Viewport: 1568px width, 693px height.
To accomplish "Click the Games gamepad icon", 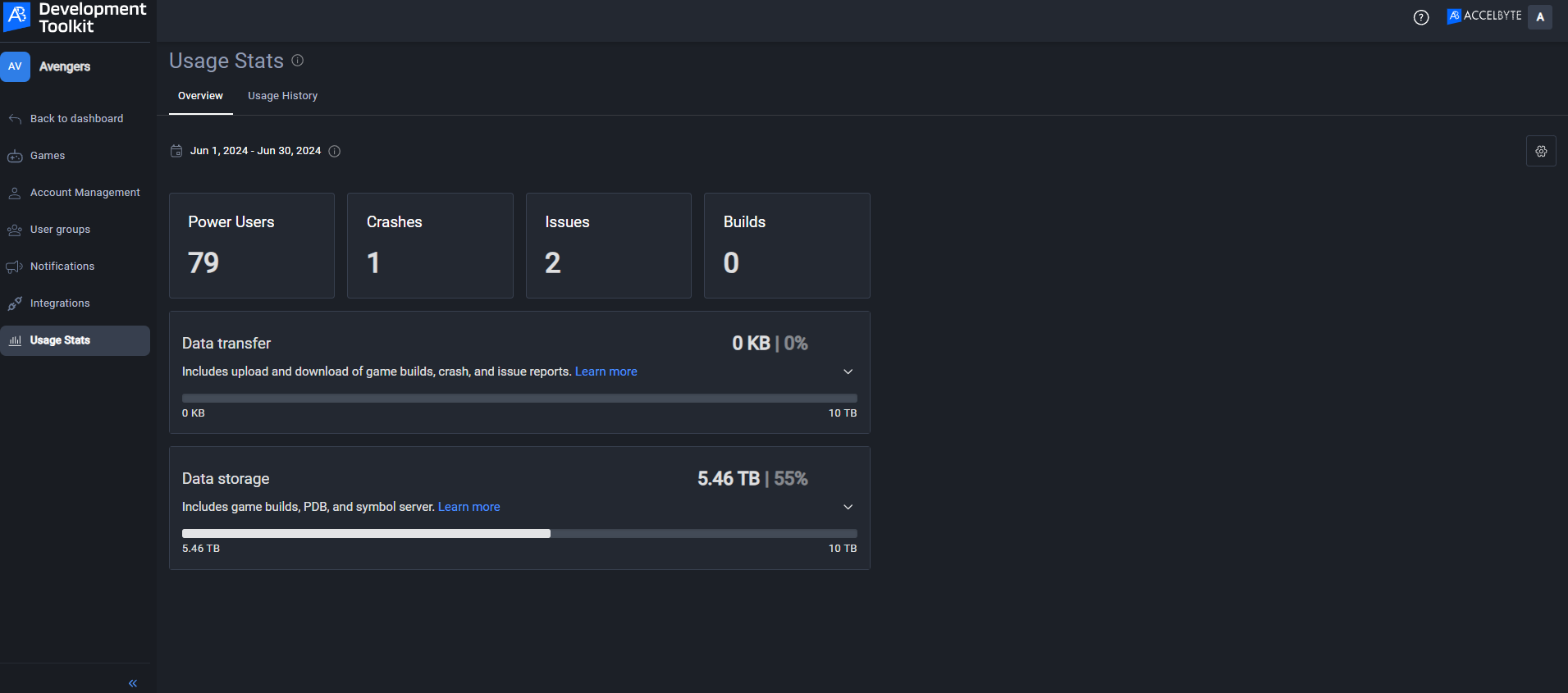I will coord(15,156).
